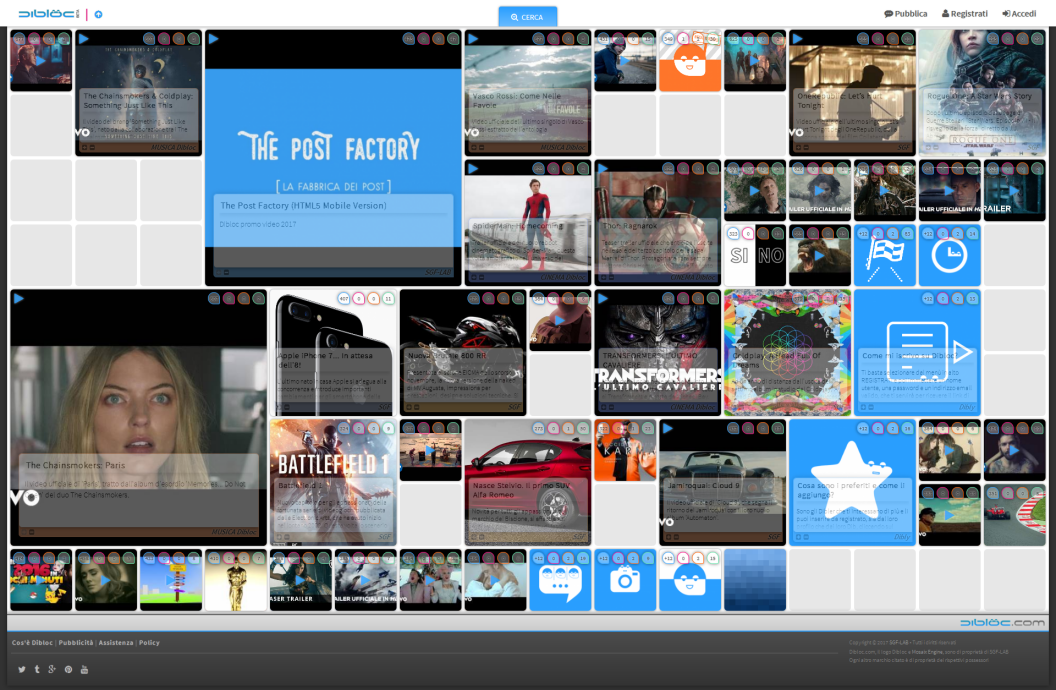Click play icon on The Post Factory card

[213, 39]
